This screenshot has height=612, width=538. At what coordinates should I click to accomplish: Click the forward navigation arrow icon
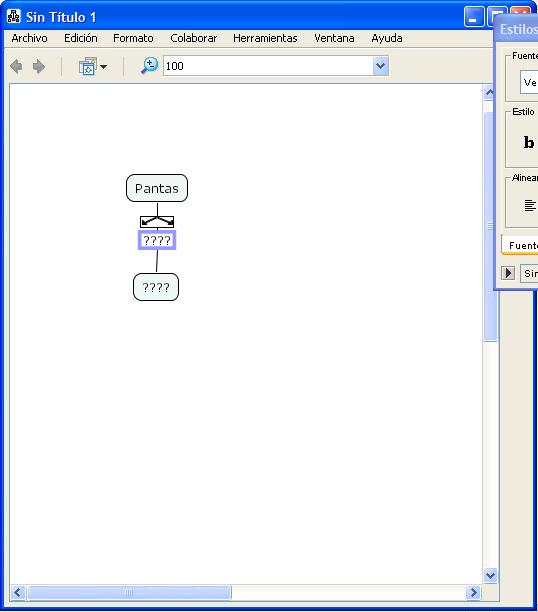coord(39,66)
